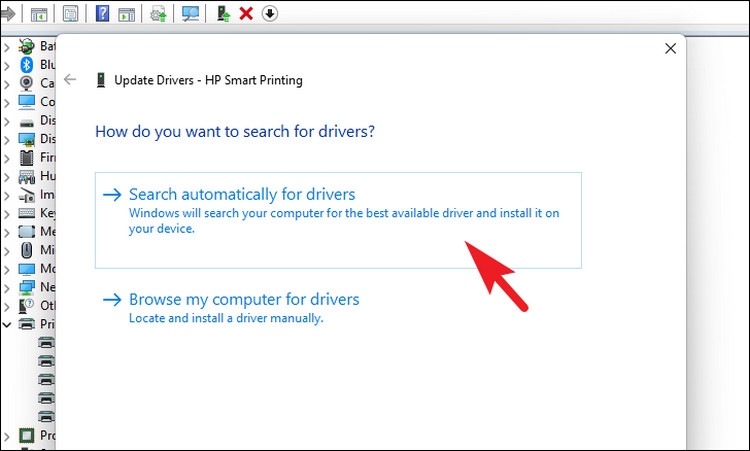
Task: Expand the 'Fir' firmware tree chevron
Action: coord(7,158)
